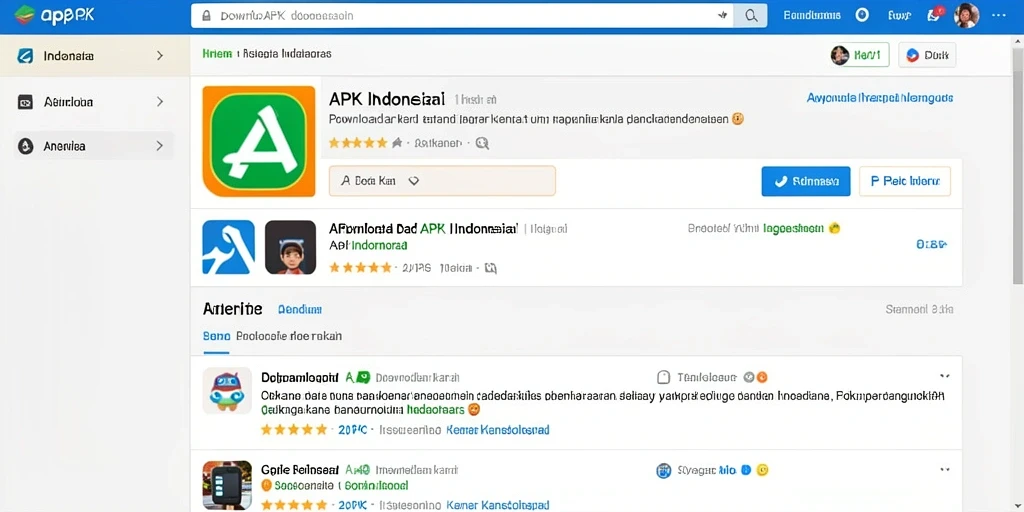Click the magnifier icon after APK Indonesia rating

click(482, 143)
